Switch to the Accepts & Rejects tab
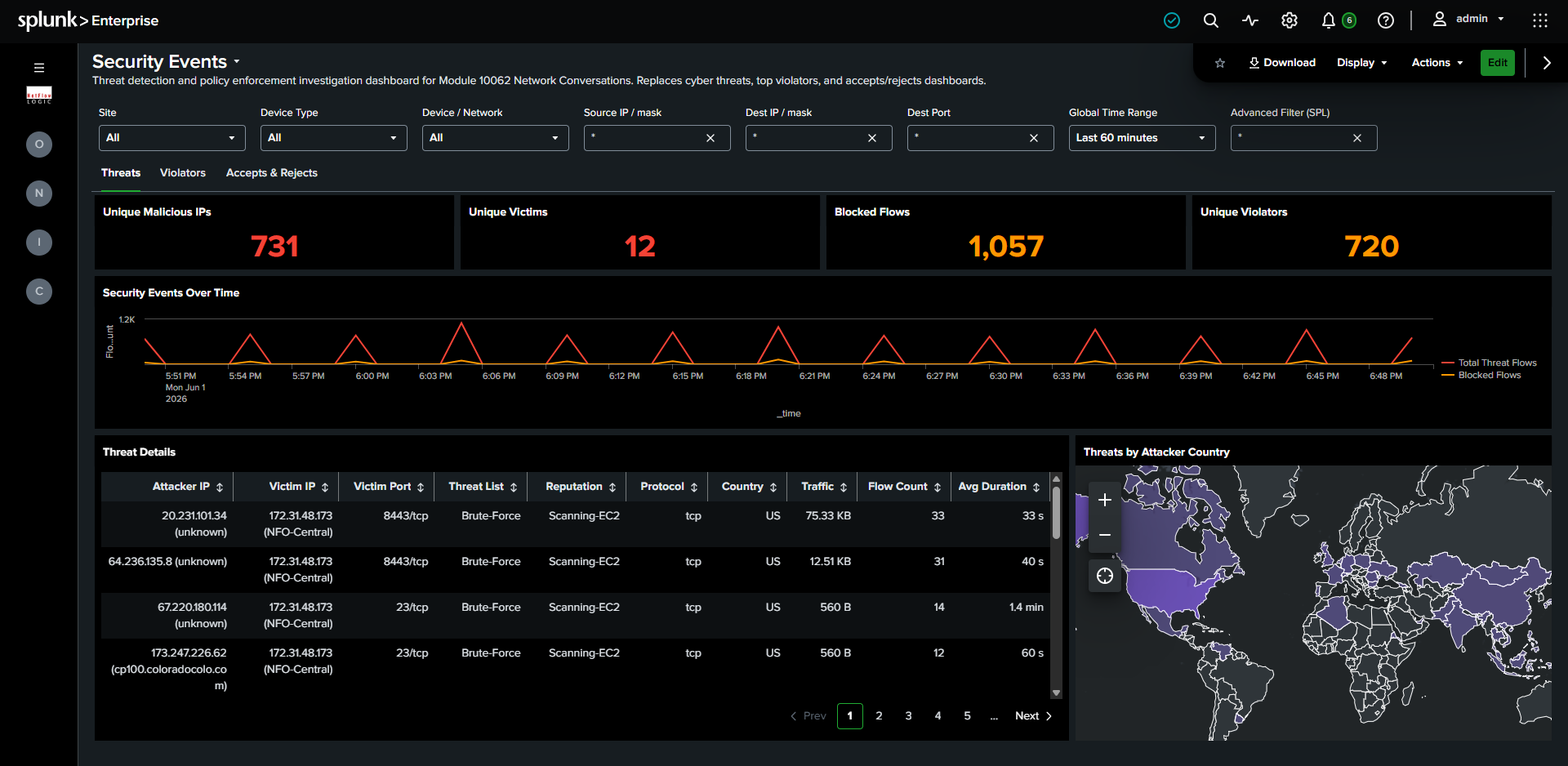The width and height of the screenshot is (1568, 766). click(x=272, y=173)
